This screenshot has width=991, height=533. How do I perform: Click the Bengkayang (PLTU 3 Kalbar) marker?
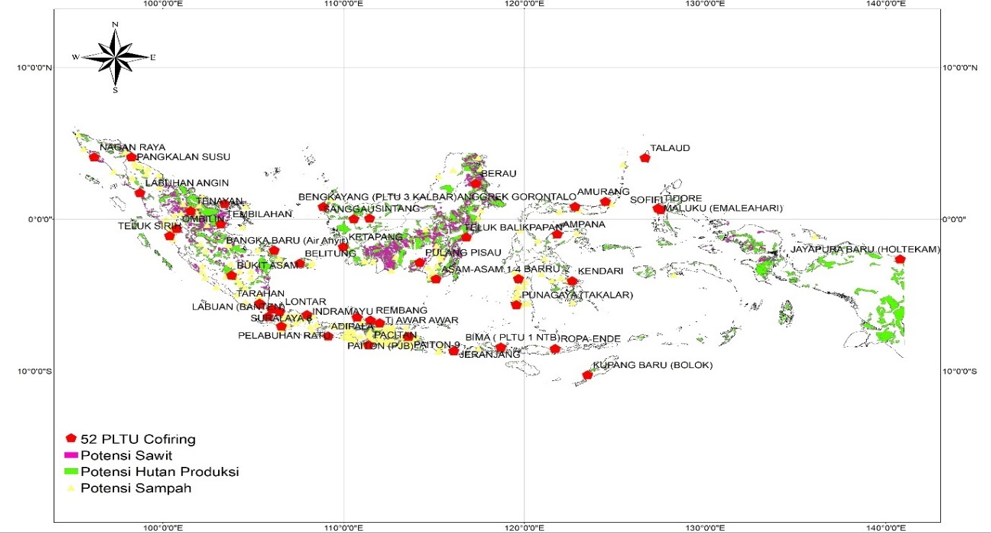[323, 207]
